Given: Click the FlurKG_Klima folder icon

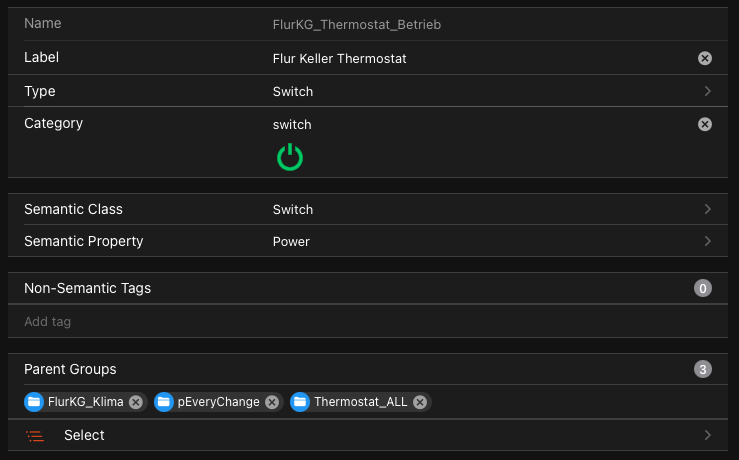Looking at the screenshot, I should [x=35, y=402].
